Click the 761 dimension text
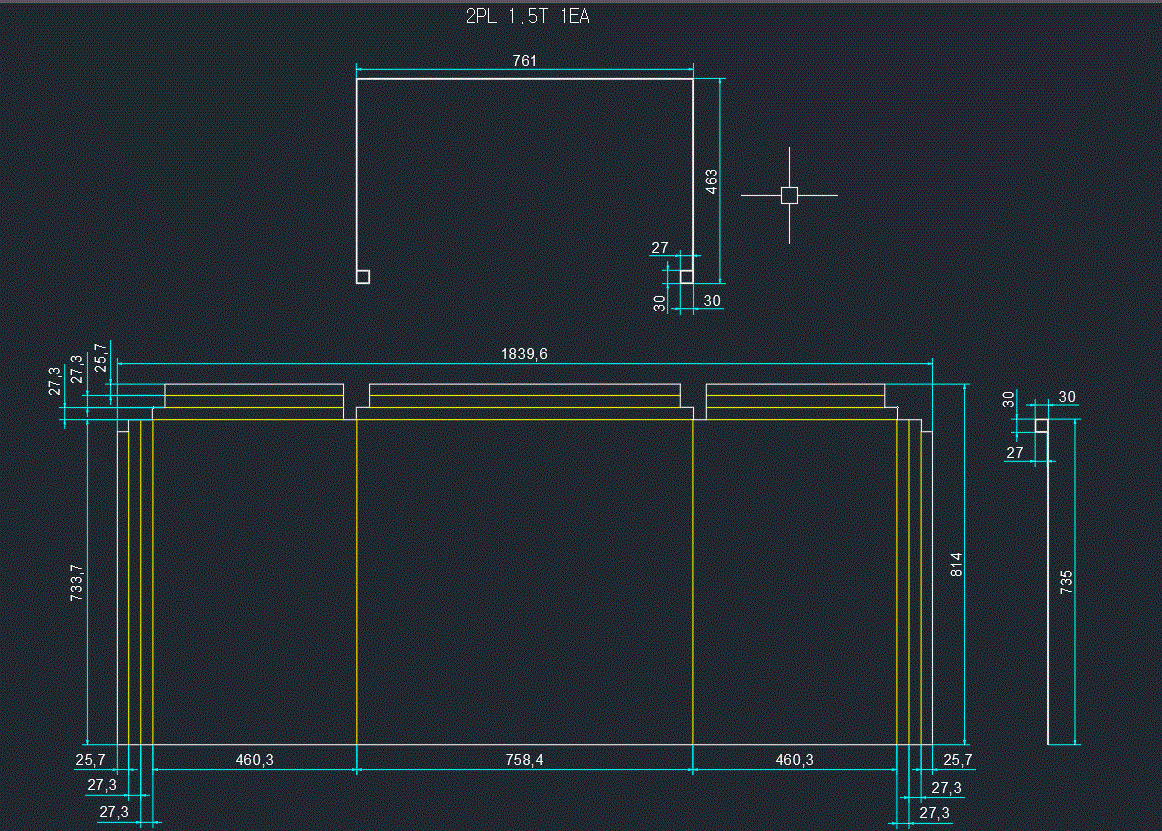The width and height of the screenshot is (1162, 831). click(x=525, y=61)
